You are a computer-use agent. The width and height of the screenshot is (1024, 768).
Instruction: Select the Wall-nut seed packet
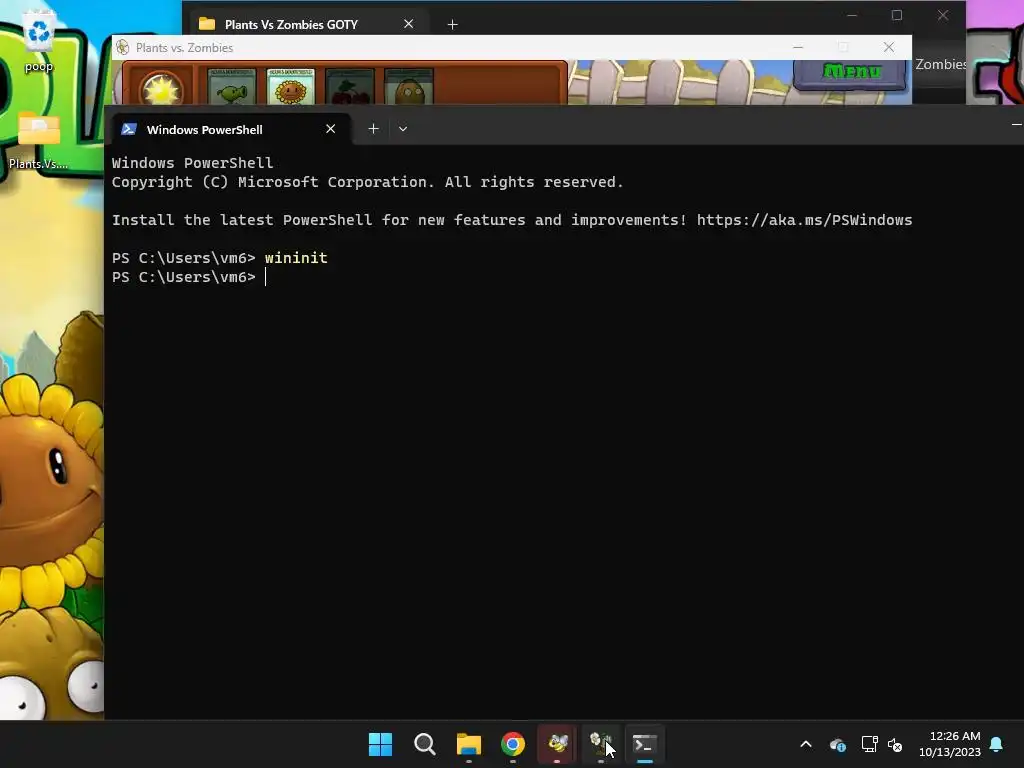tap(409, 86)
